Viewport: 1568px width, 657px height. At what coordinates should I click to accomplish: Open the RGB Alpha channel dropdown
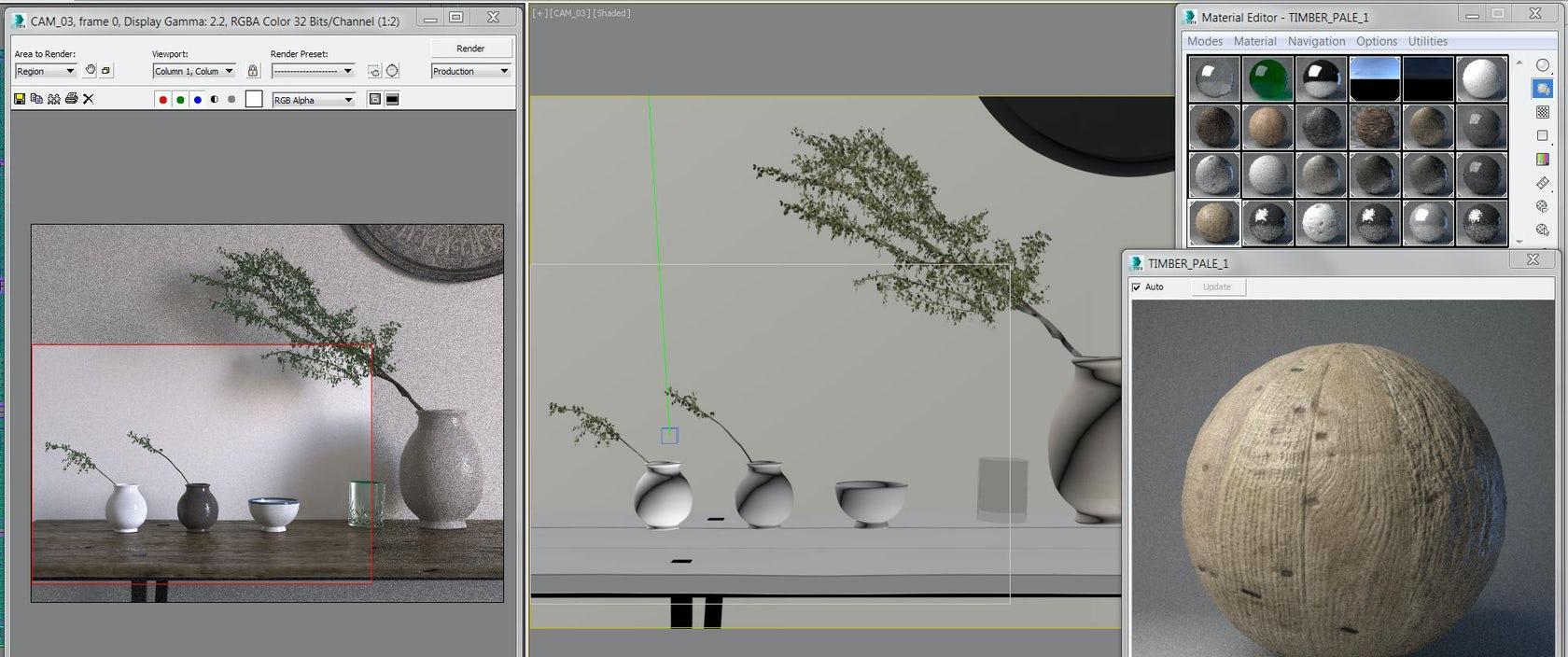314,100
